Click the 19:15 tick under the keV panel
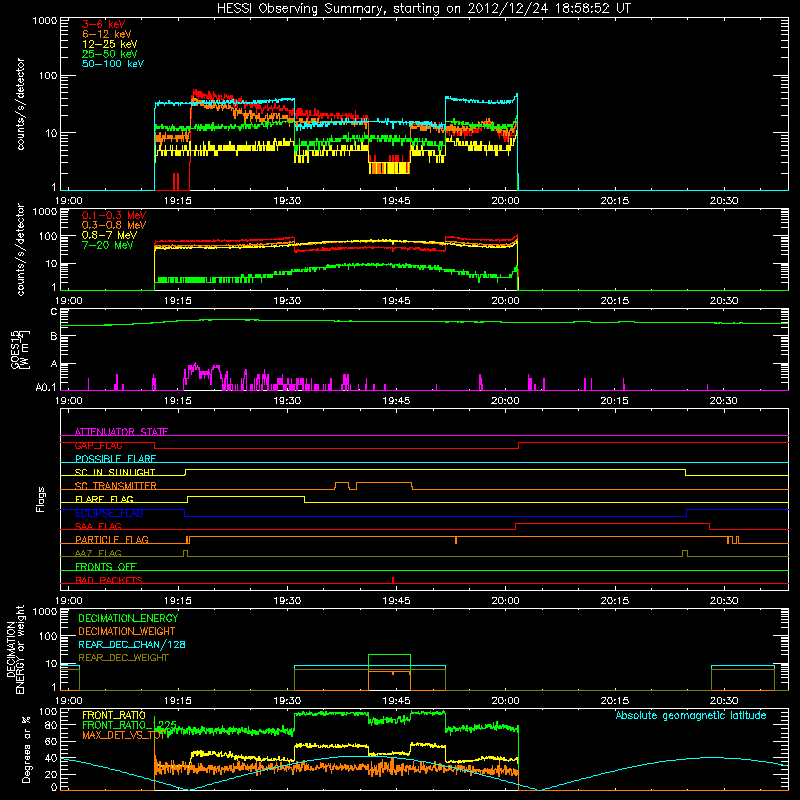Image resolution: width=800 pixels, height=800 pixels. coord(178,201)
